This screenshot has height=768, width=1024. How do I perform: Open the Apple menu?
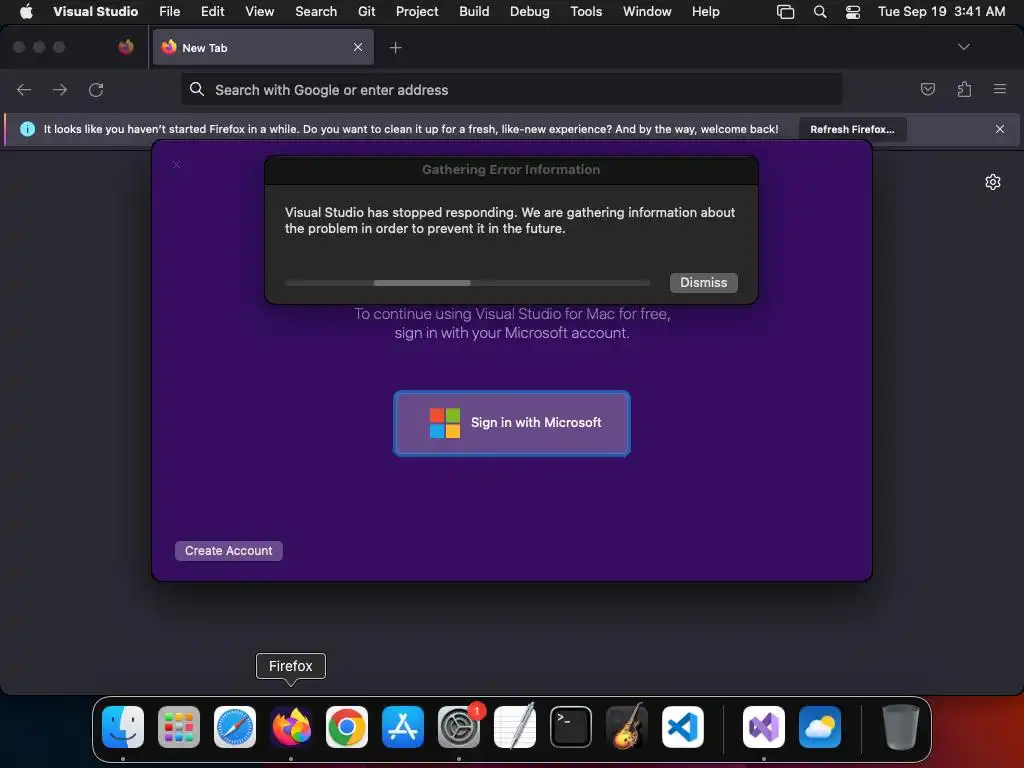26,12
